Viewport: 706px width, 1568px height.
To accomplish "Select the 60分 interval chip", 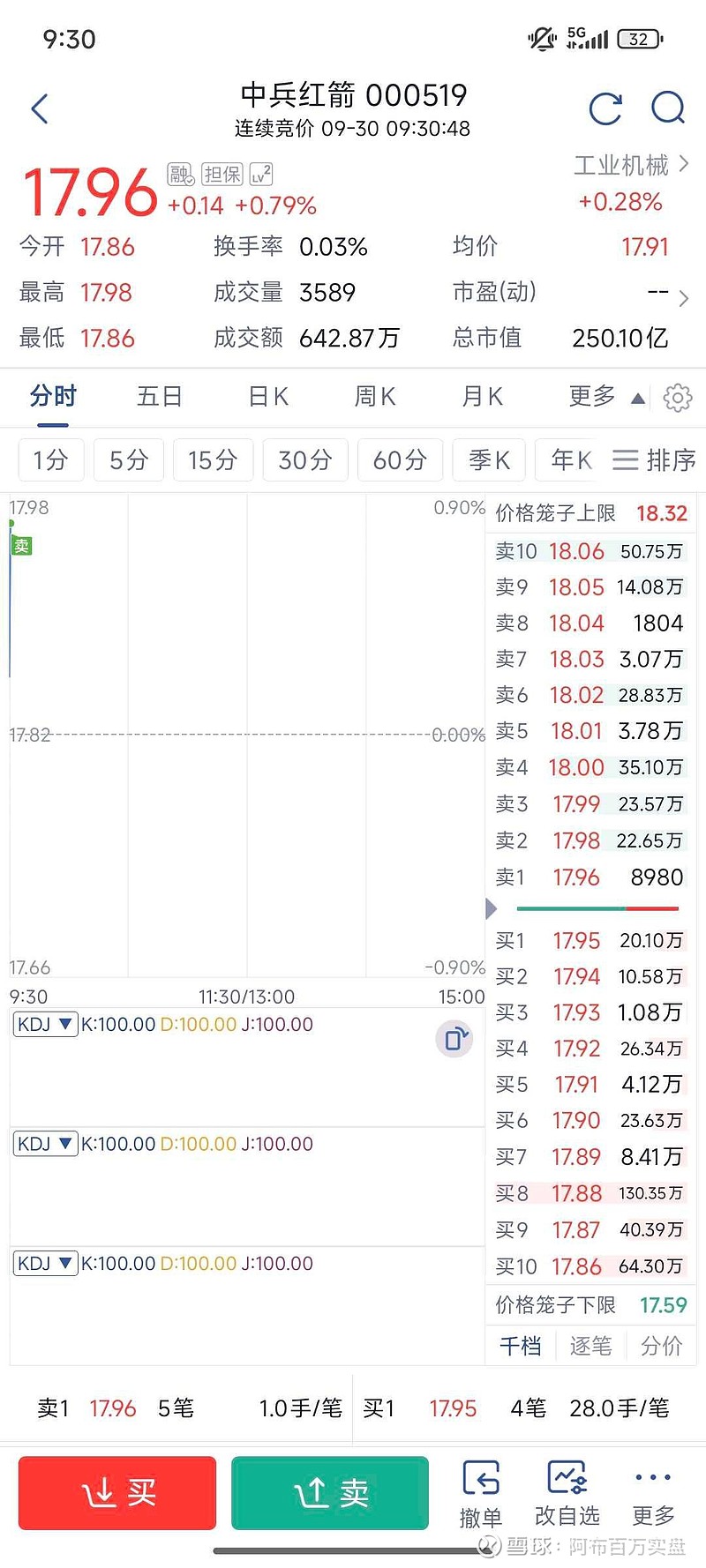I will pyautogui.click(x=400, y=460).
